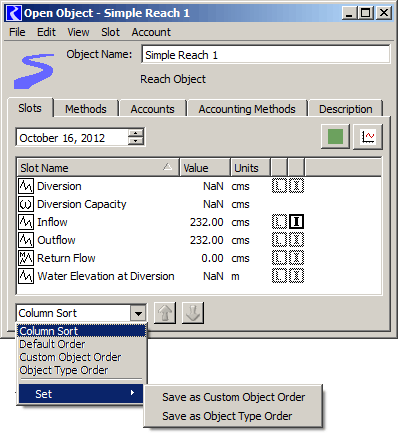Switch to the Methods tab
This screenshot has width=398, height=433.
[x=86, y=109]
